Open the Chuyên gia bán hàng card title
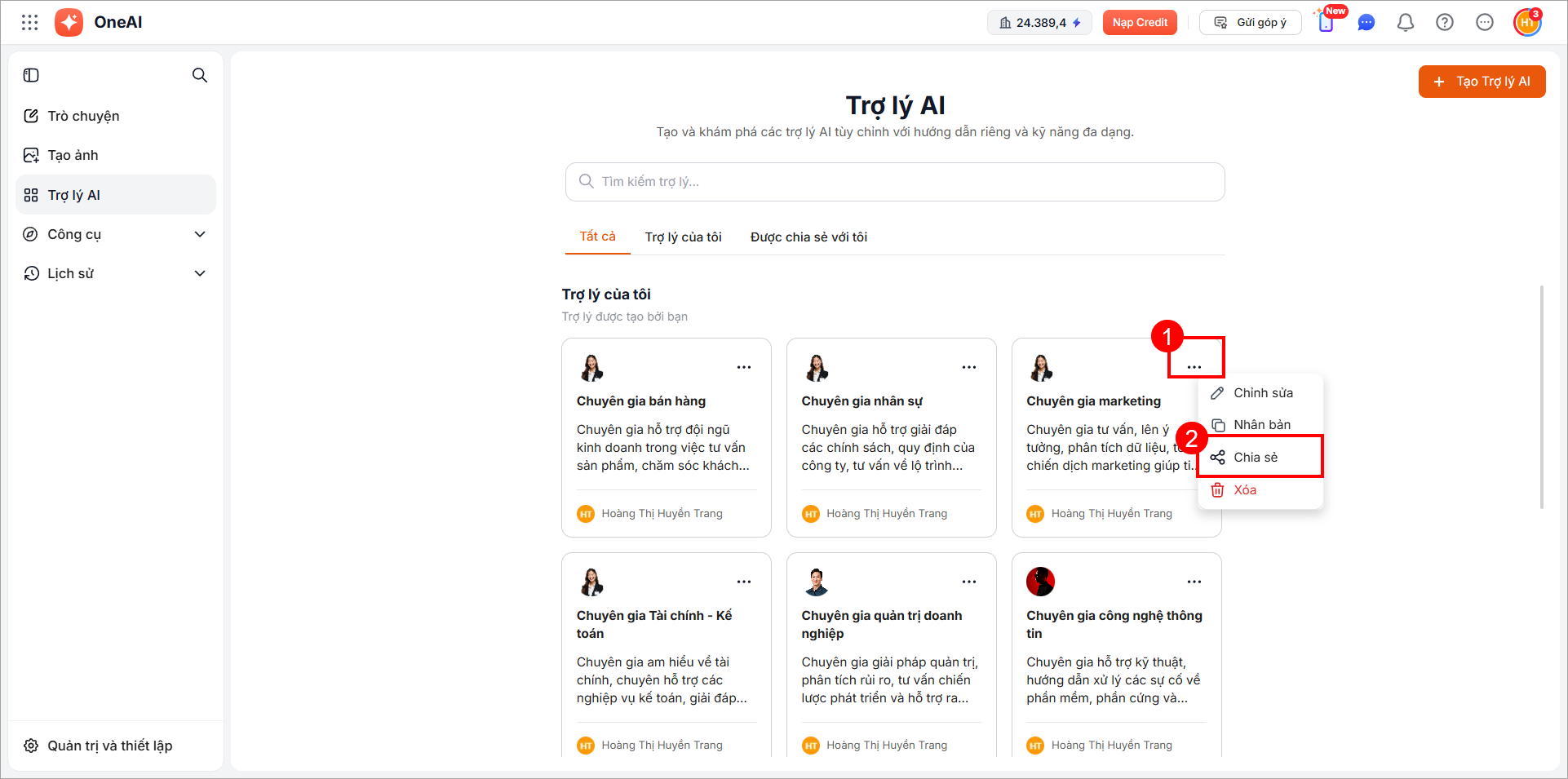Viewport: 1568px width, 779px height. pyautogui.click(x=641, y=401)
